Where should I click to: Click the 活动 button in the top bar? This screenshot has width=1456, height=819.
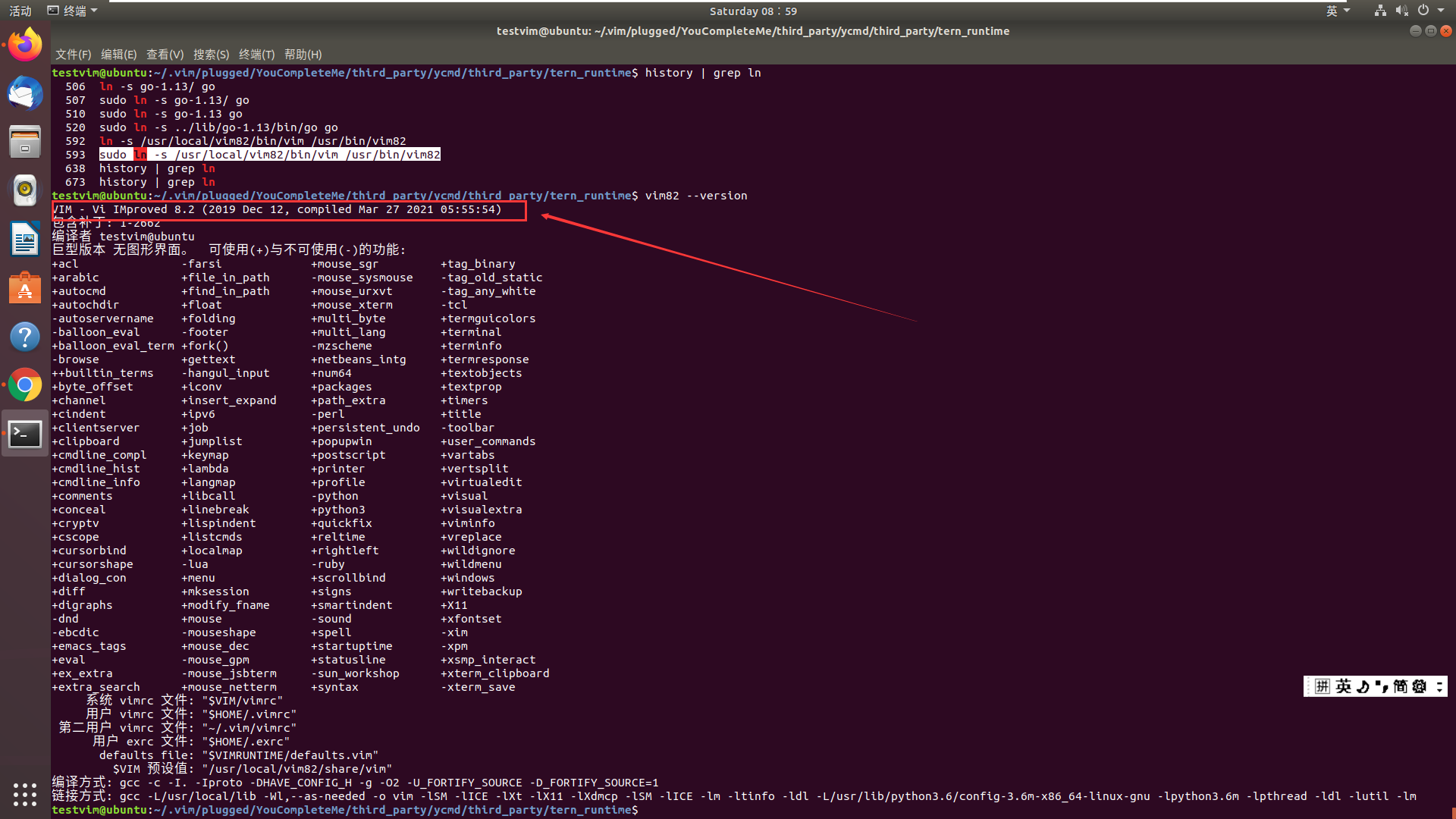[x=20, y=11]
